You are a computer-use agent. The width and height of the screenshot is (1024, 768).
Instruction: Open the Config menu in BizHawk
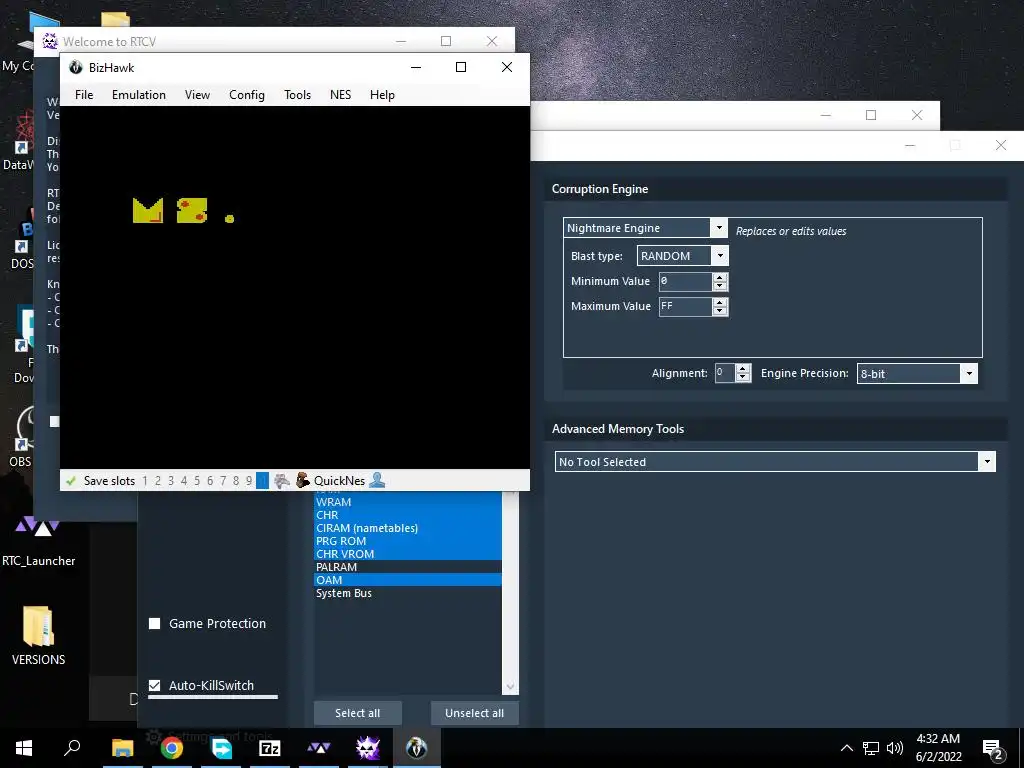246,95
